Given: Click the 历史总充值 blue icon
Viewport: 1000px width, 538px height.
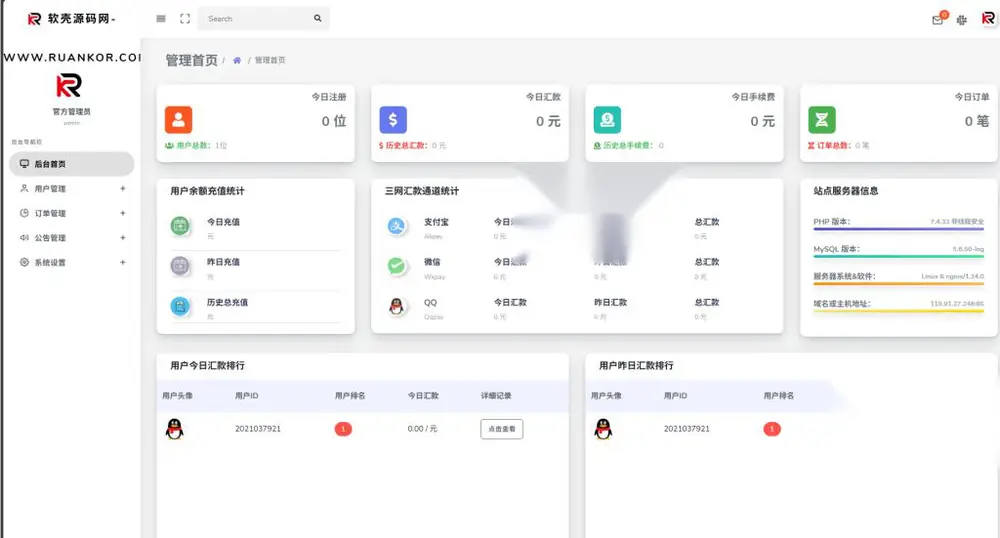Looking at the screenshot, I should point(180,306).
